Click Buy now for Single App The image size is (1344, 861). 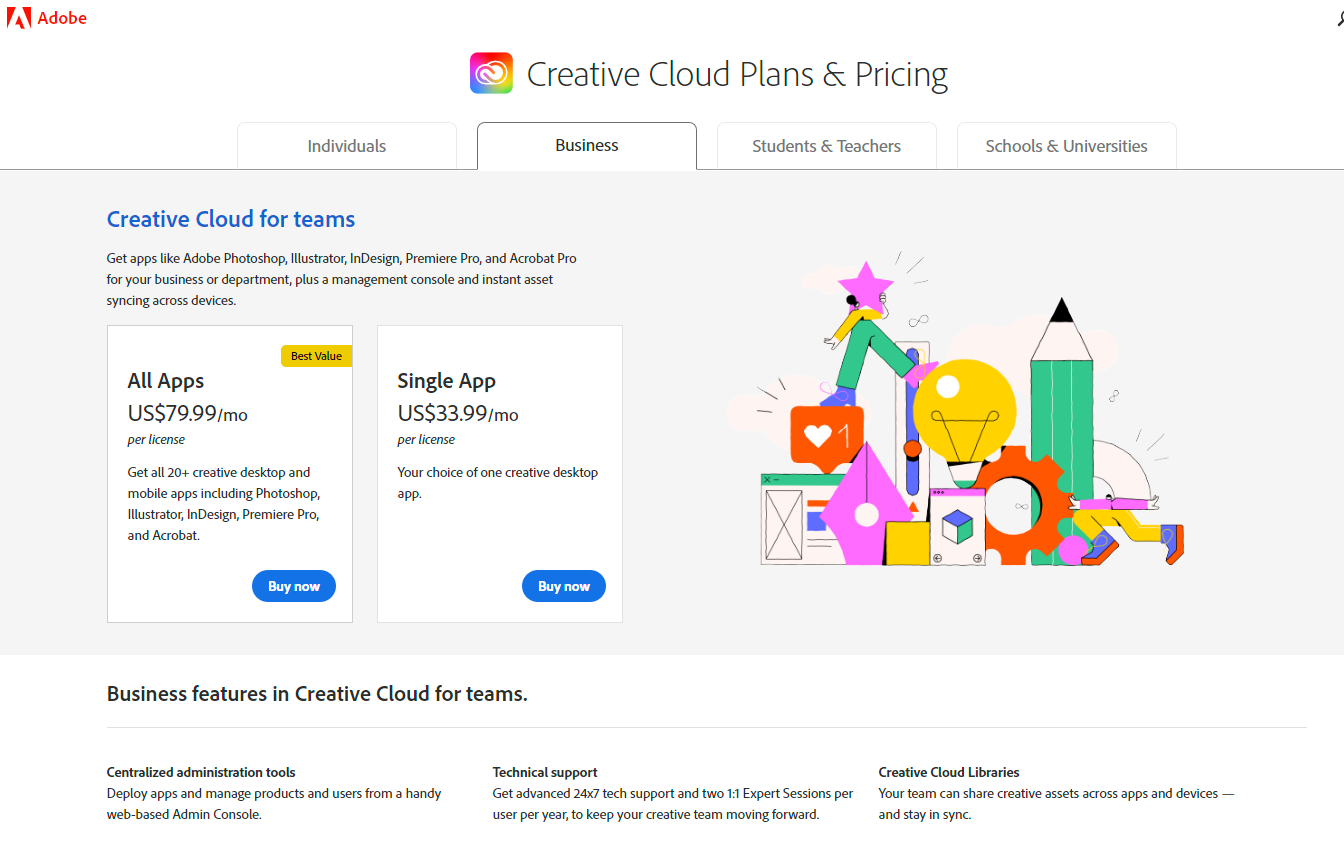pyautogui.click(x=564, y=587)
